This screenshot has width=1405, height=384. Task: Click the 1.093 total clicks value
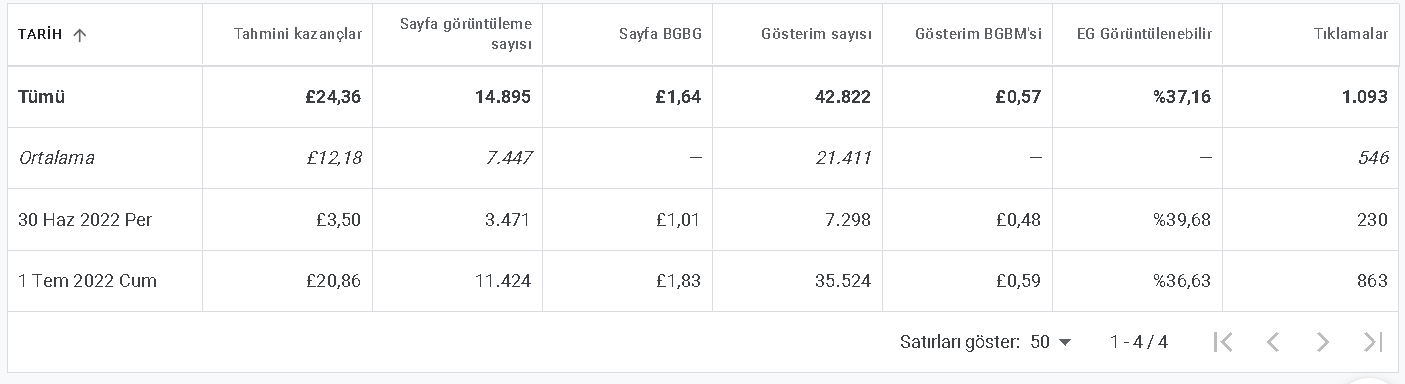click(1365, 97)
